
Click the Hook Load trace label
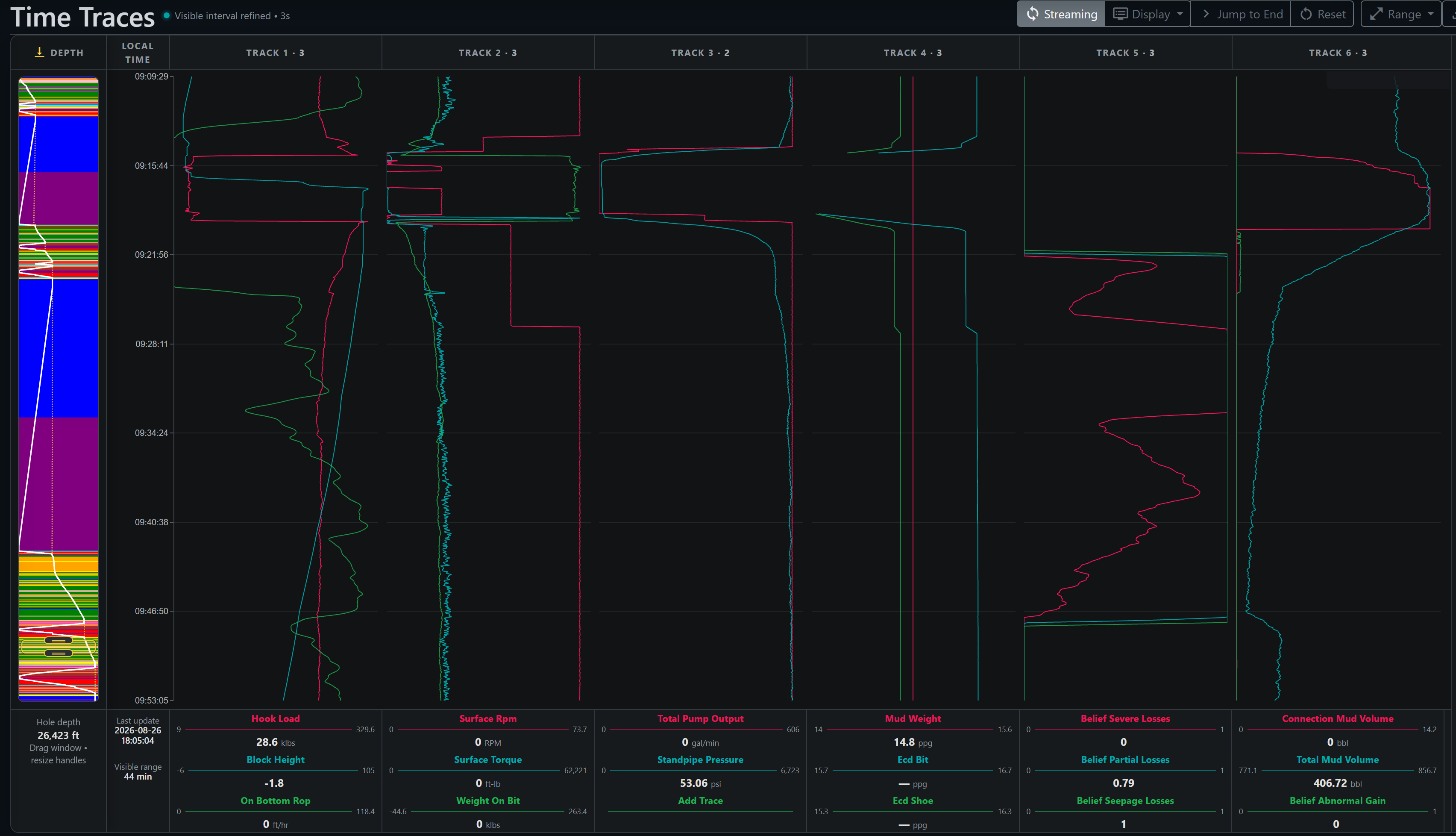(x=276, y=718)
